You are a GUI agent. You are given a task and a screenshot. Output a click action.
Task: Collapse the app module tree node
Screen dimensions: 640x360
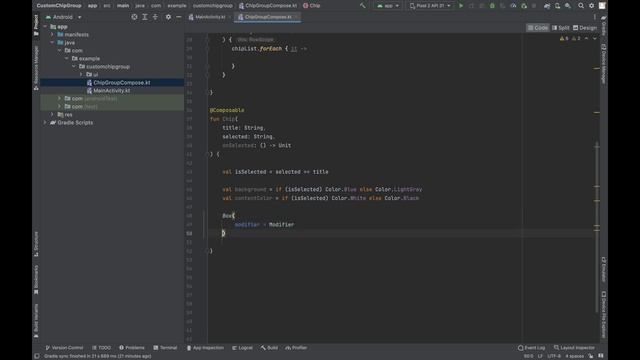pyautogui.click(x=45, y=27)
